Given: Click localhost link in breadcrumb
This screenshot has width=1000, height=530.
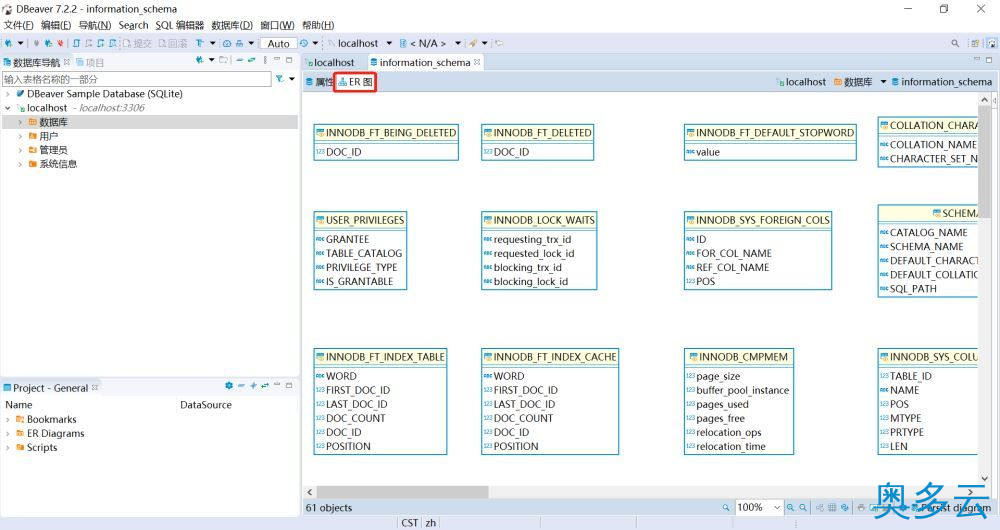Looking at the screenshot, I should pyautogui.click(x=801, y=82).
